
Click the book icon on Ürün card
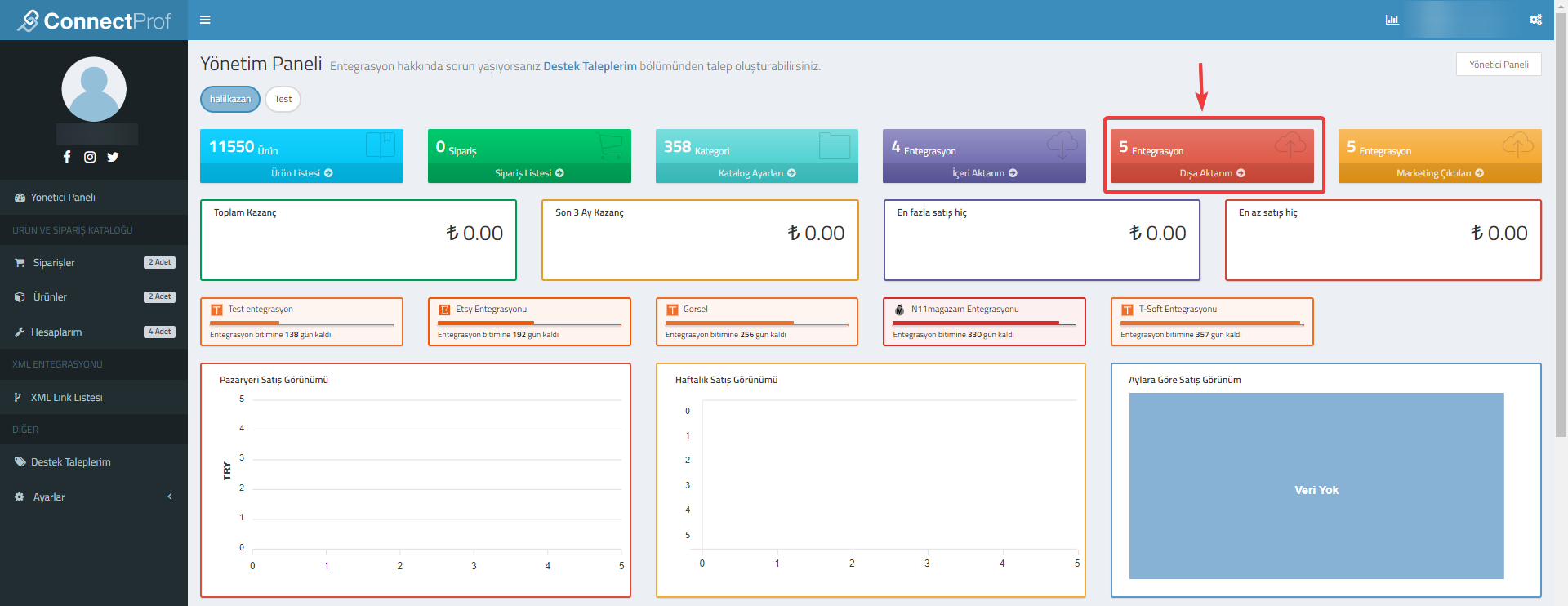381,145
